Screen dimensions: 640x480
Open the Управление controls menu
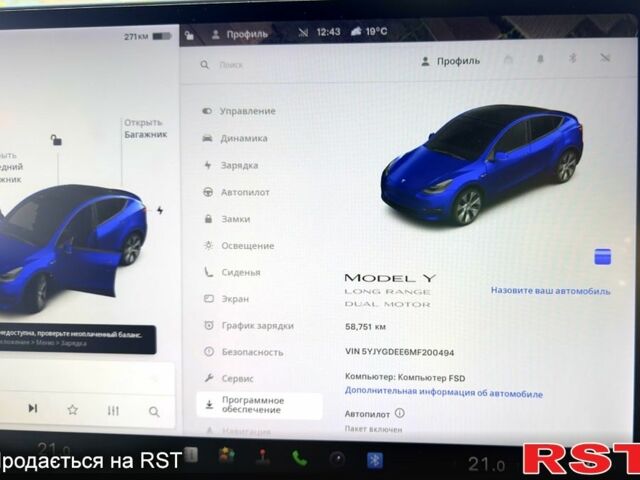coord(239,111)
